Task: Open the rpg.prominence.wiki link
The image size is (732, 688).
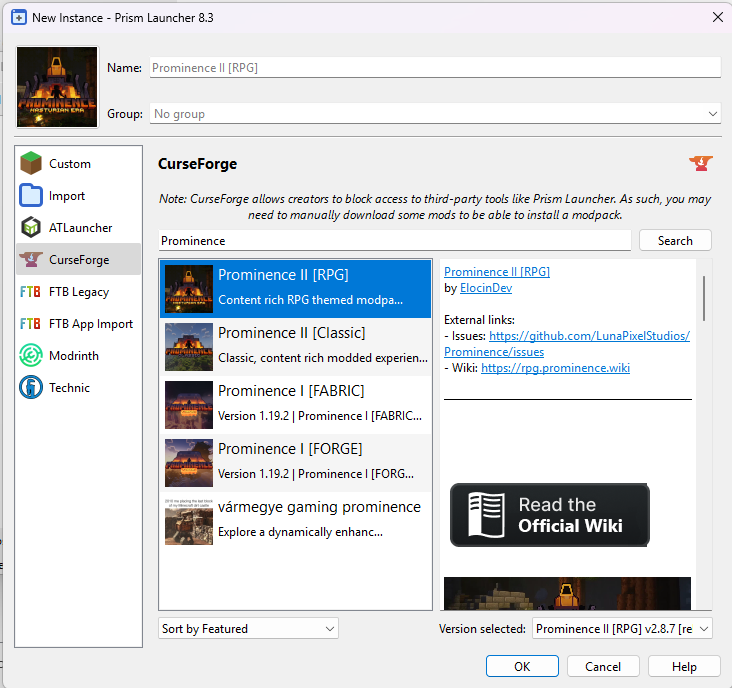Action: 555,368
